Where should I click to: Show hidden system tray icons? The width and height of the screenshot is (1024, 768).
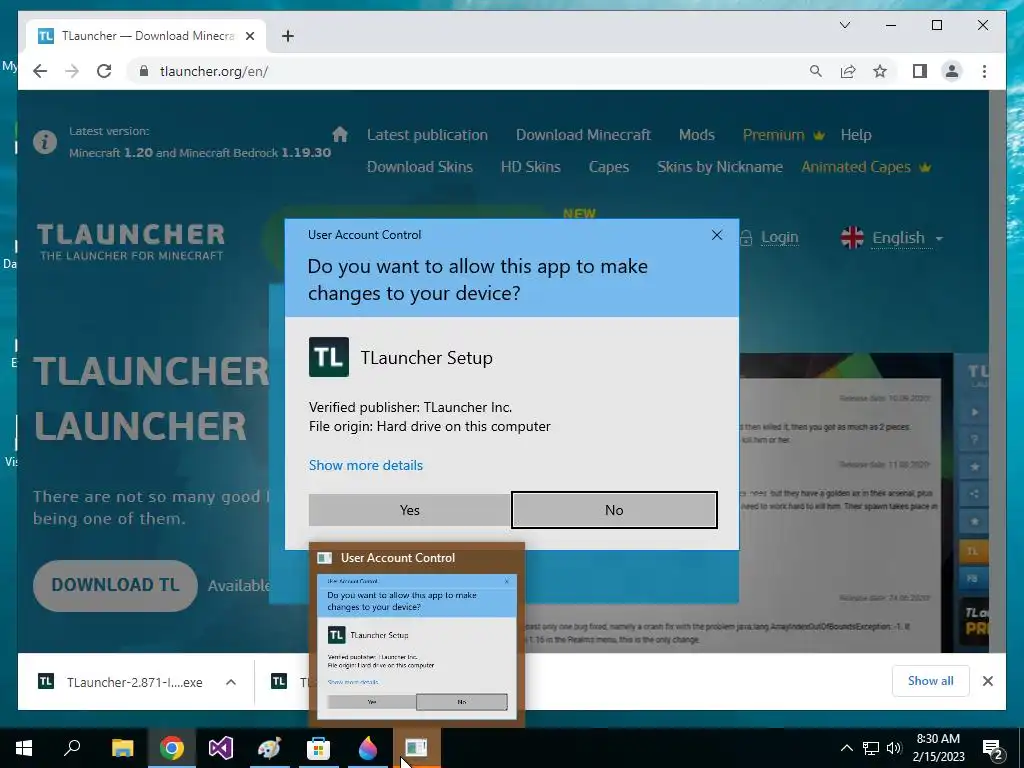point(846,748)
